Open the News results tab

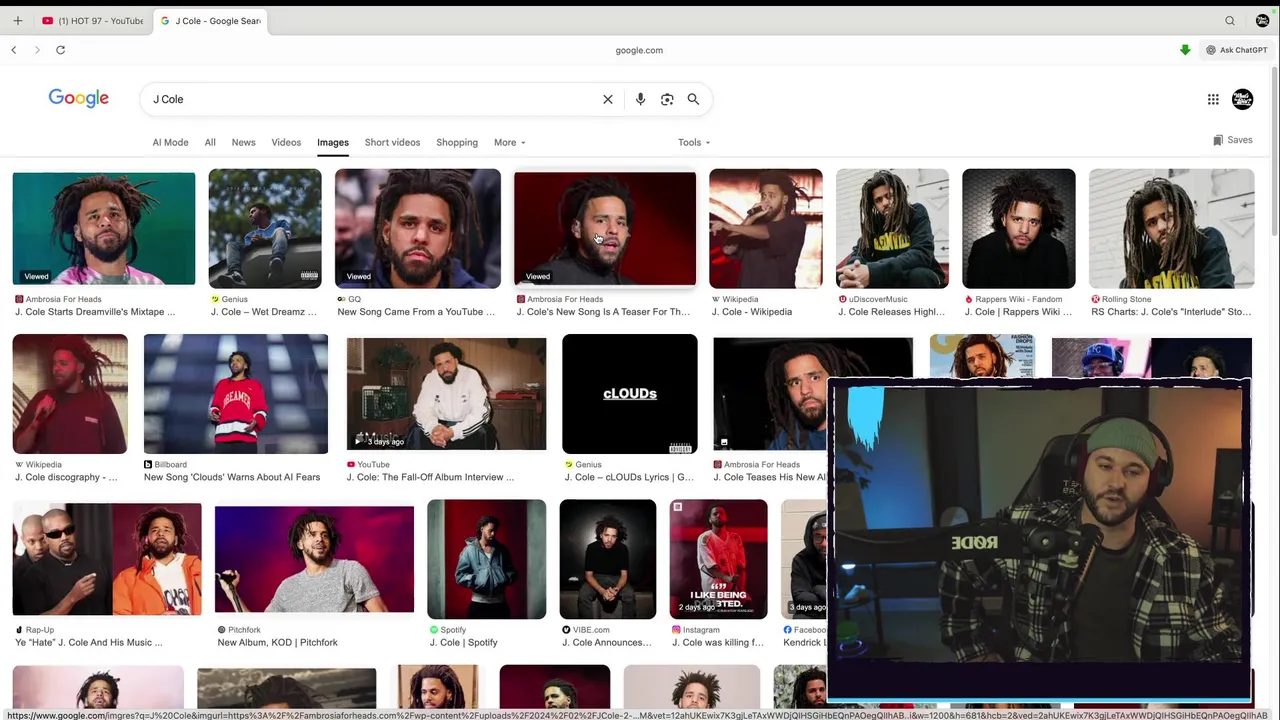pos(243,142)
